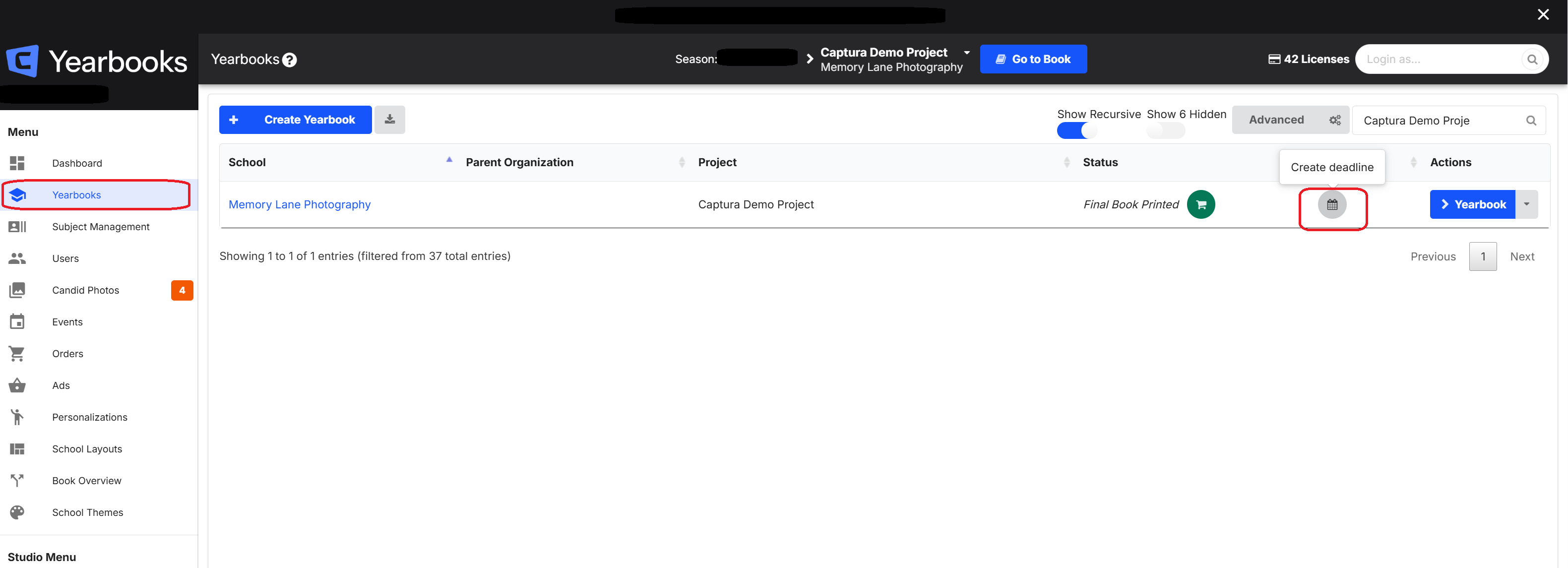Click the Users people icon
This screenshot has height=568, width=1568.
pyautogui.click(x=17, y=258)
